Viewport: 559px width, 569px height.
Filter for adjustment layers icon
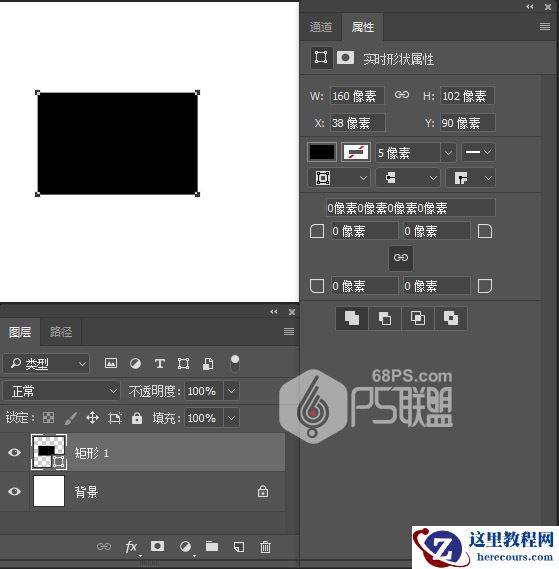click(x=135, y=363)
